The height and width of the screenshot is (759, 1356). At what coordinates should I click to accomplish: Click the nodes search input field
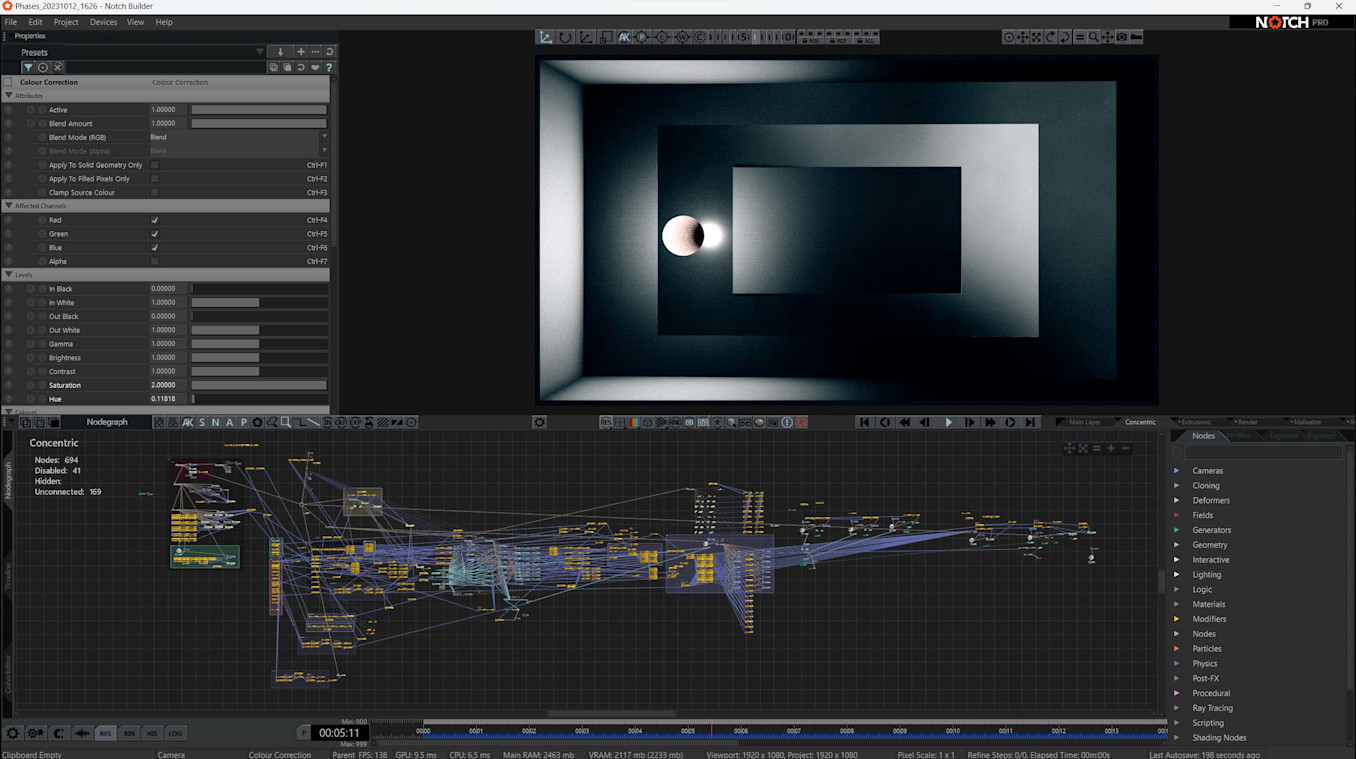point(1263,452)
